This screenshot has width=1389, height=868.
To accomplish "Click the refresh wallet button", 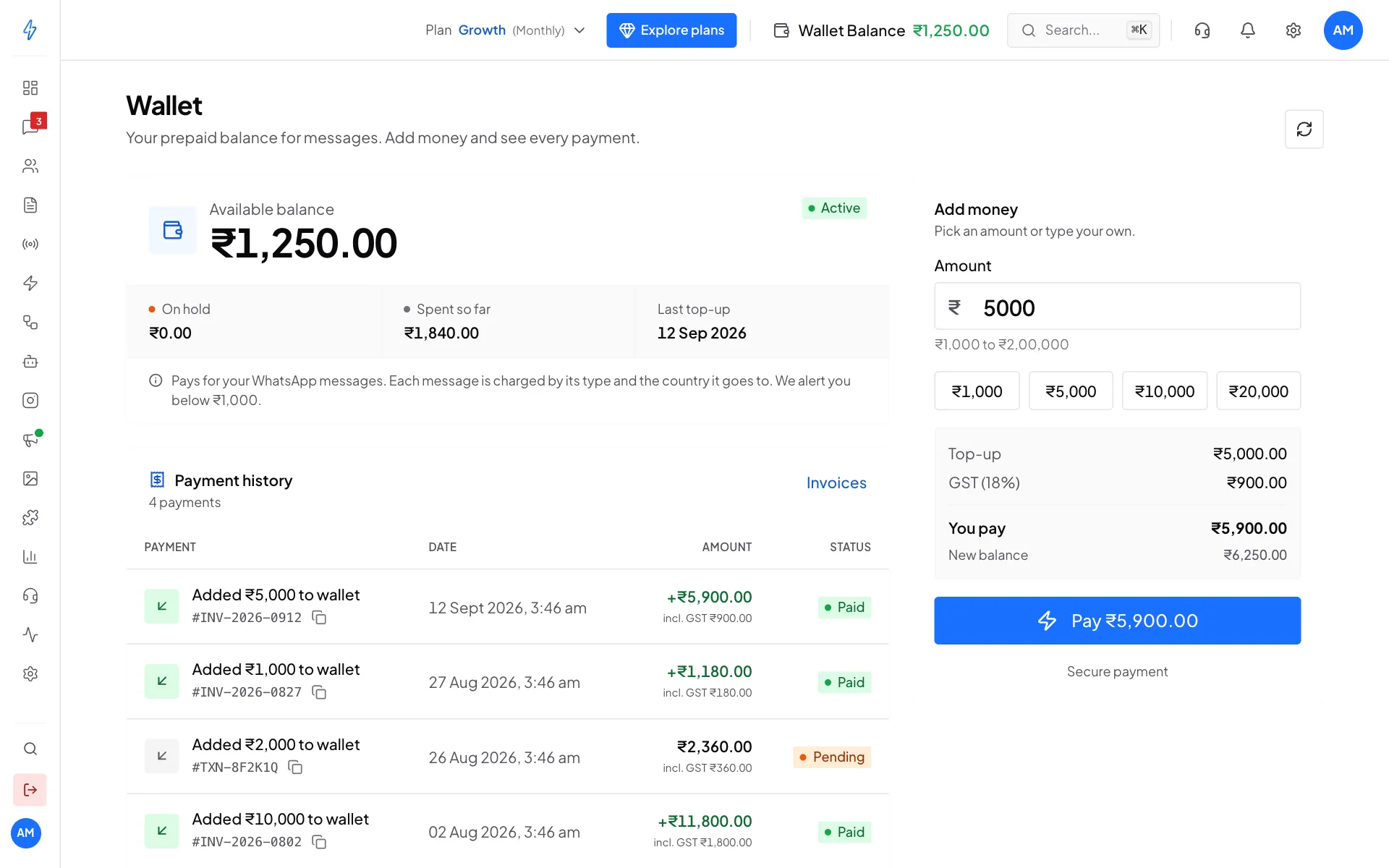I will (x=1304, y=129).
